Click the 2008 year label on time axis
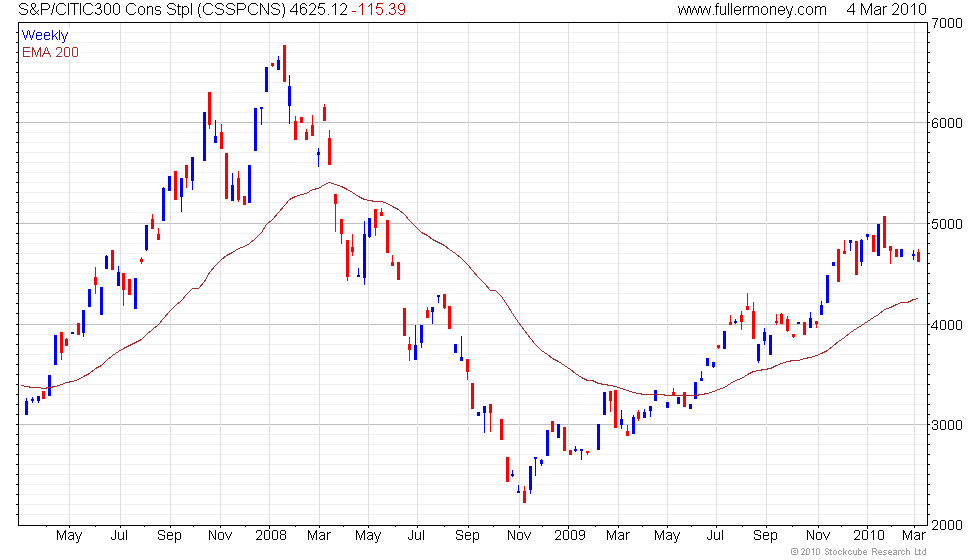 click(x=271, y=536)
